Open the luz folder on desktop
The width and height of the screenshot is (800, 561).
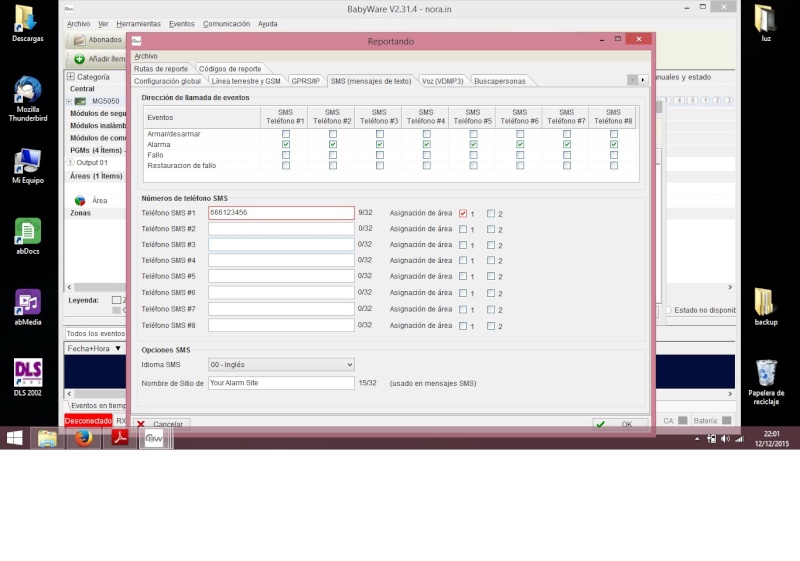click(x=765, y=23)
